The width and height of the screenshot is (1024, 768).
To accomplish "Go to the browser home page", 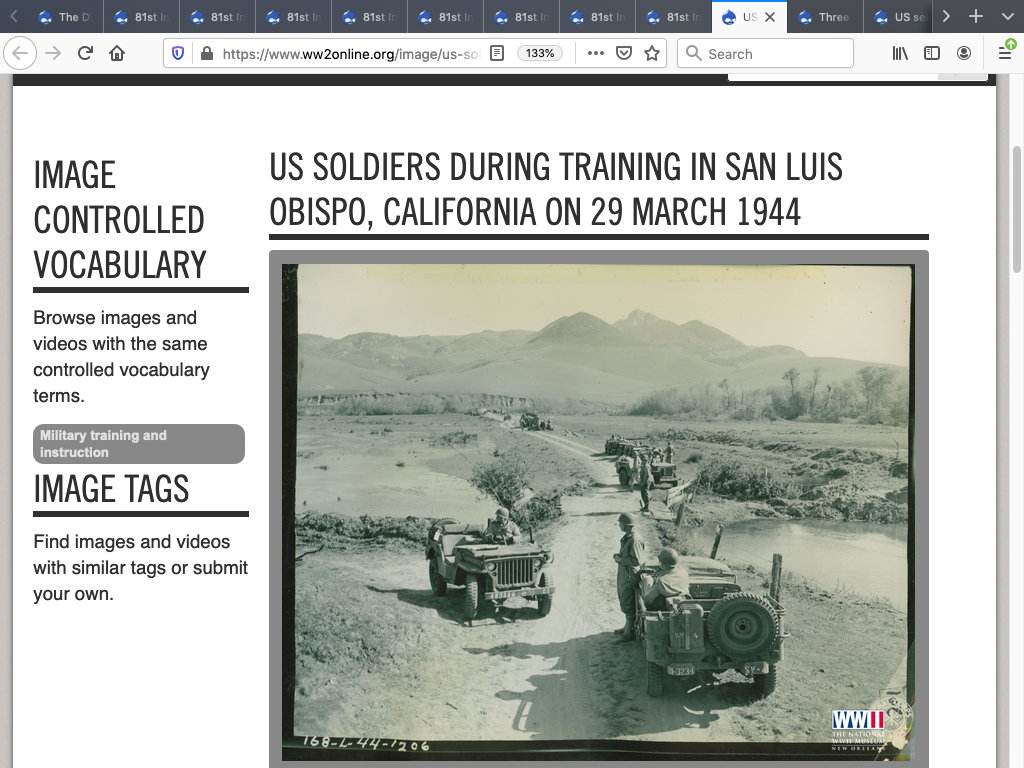I will coord(117,54).
